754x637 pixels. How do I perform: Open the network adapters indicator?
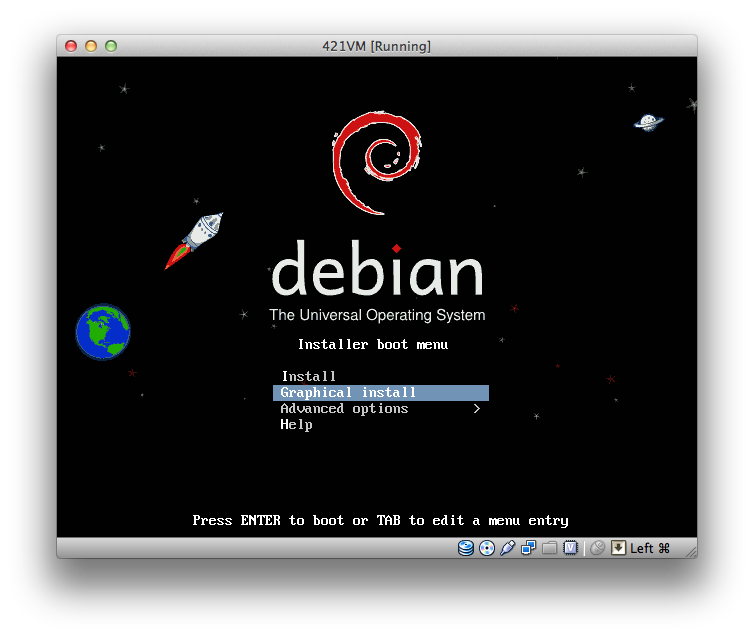(528, 548)
